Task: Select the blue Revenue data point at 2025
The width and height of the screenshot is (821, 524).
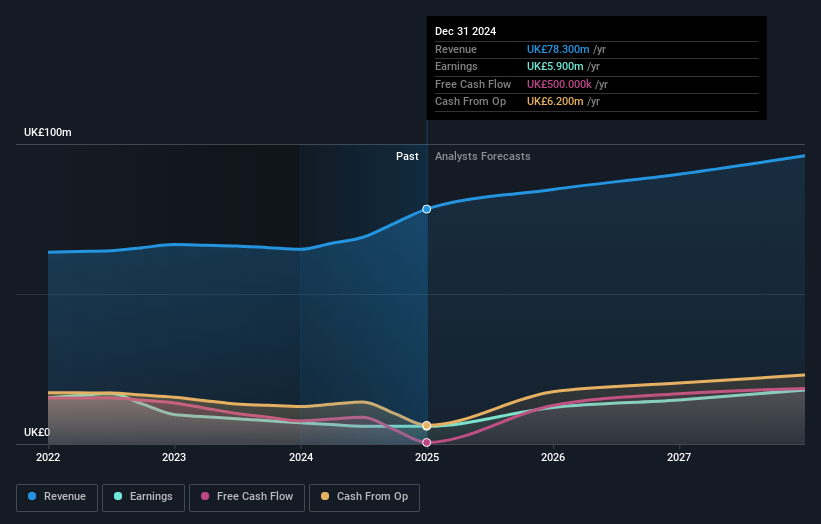Action: (427, 209)
